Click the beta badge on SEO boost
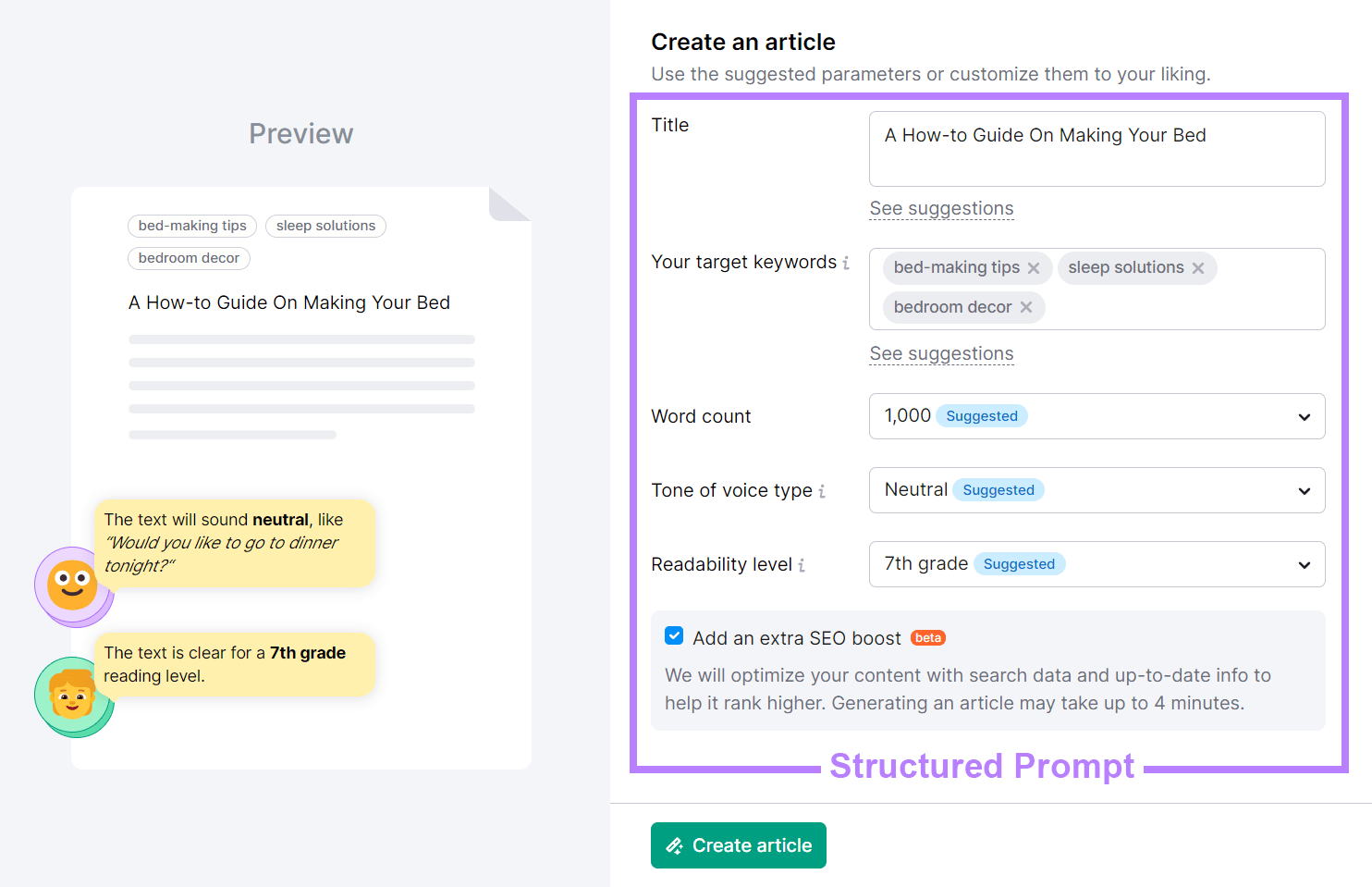 (927, 637)
